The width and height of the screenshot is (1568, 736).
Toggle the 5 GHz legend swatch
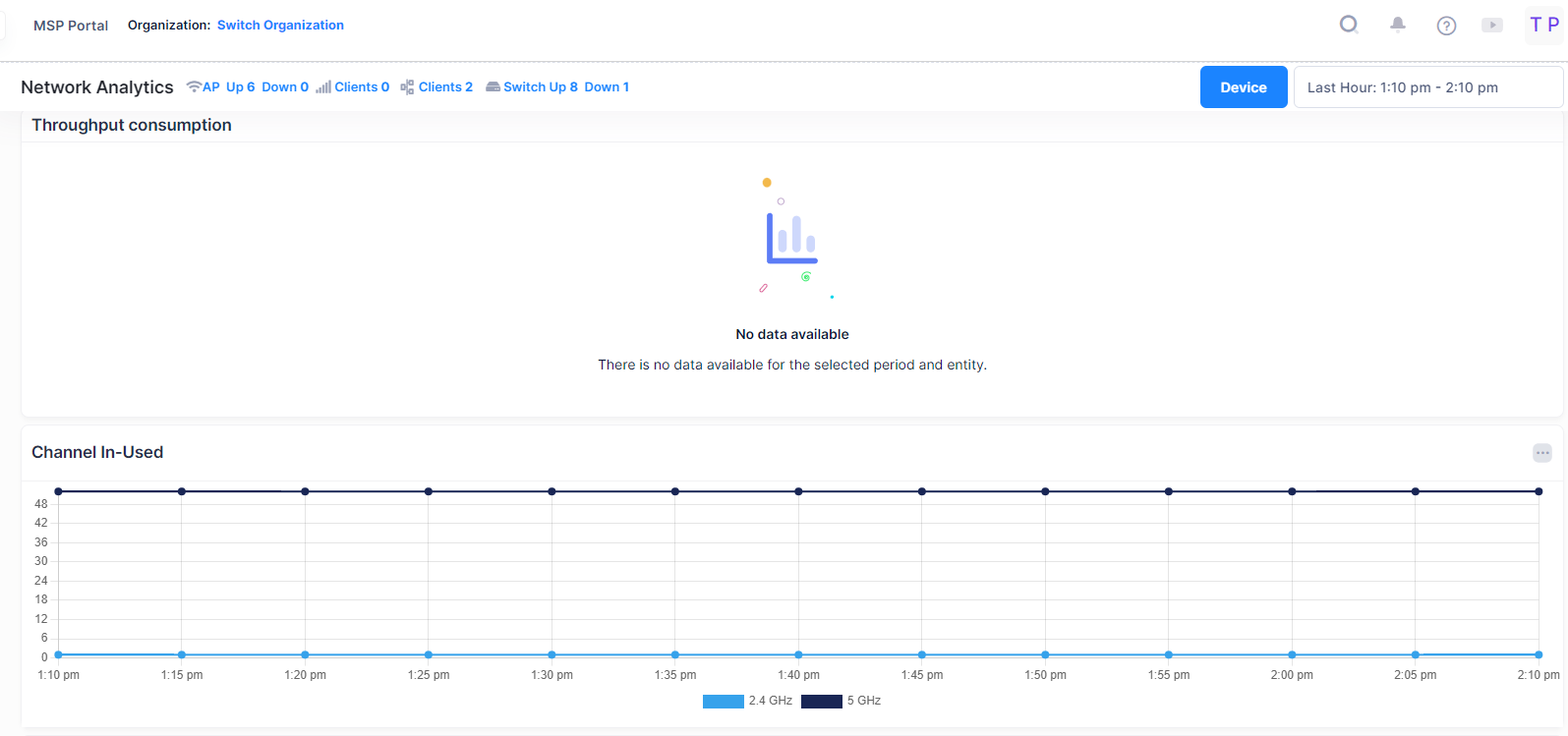click(821, 702)
